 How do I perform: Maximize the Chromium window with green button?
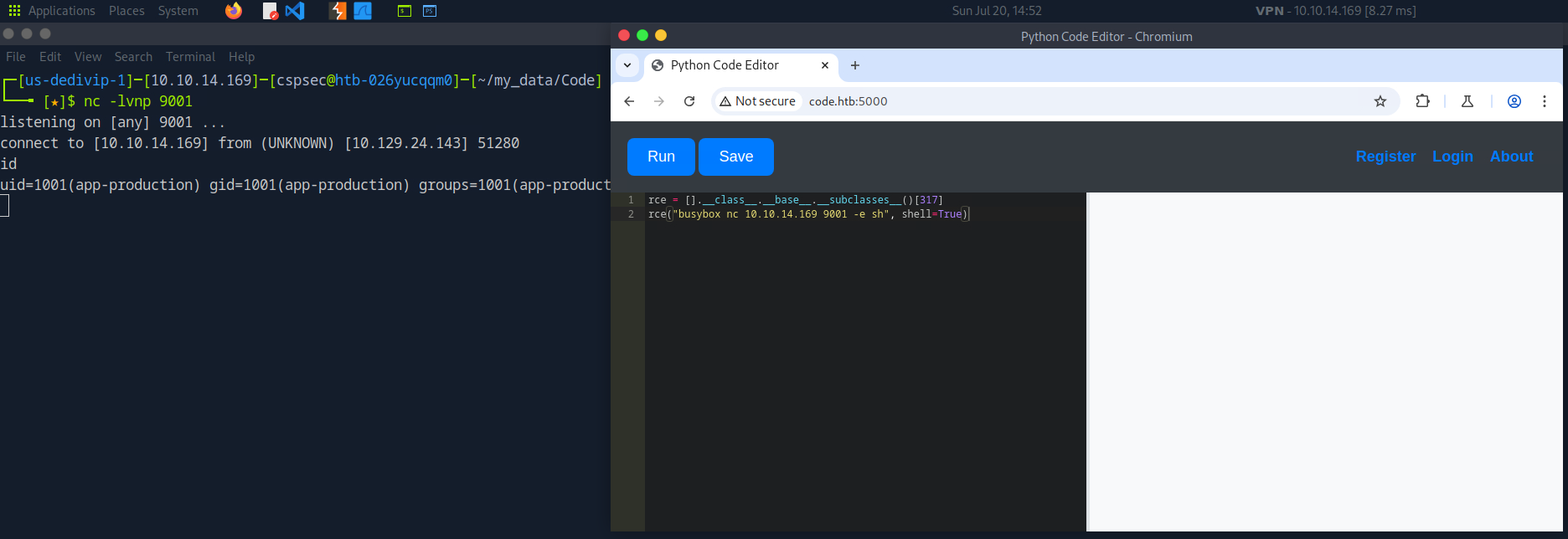(642, 35)
